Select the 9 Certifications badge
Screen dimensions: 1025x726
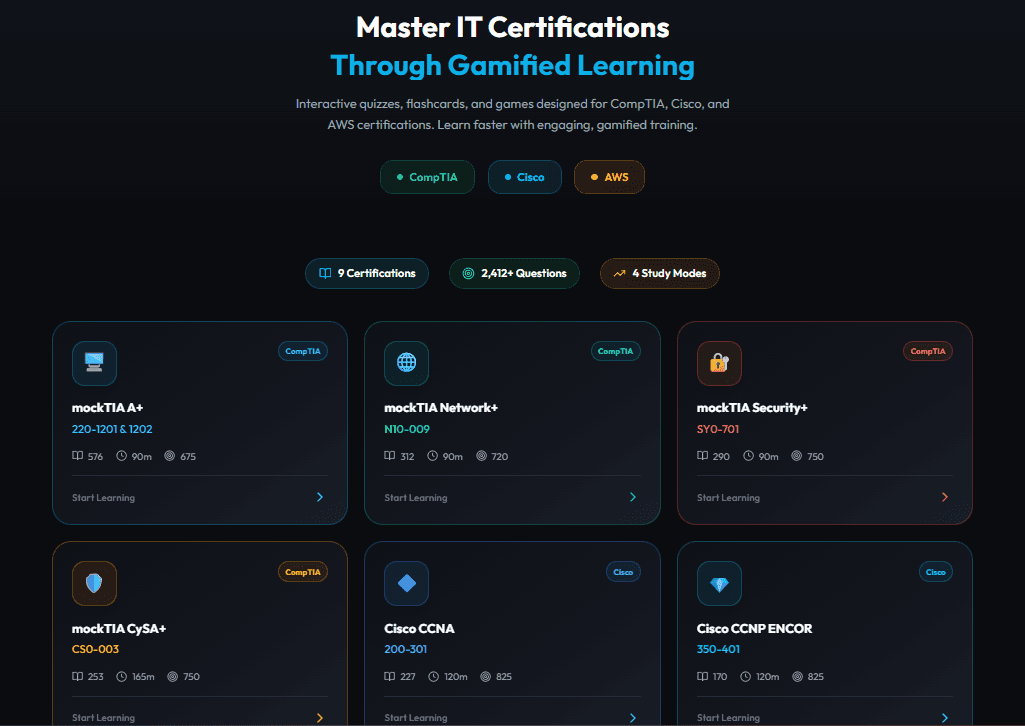point(367,273)
